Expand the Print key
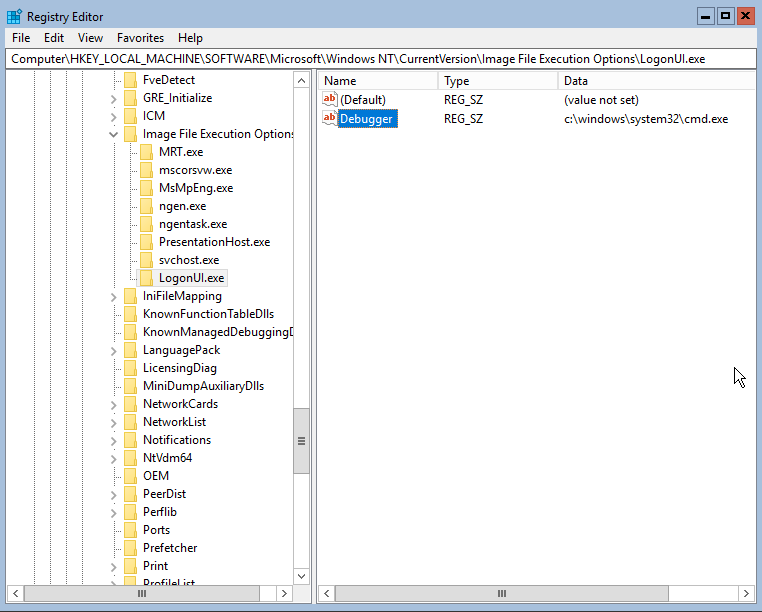This screenshot has width=762, height=612. (x=114, y=566)
